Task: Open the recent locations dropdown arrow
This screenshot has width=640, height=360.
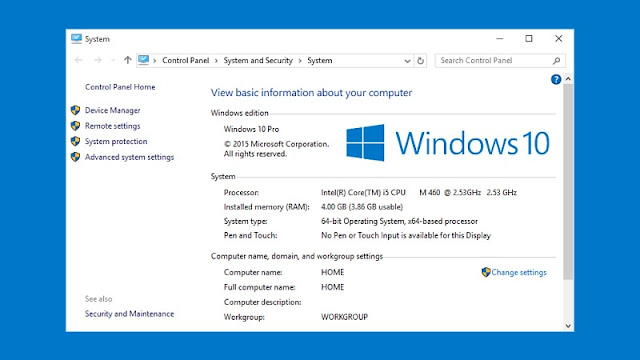Action: pyautogui.click(x=113, y=60)
